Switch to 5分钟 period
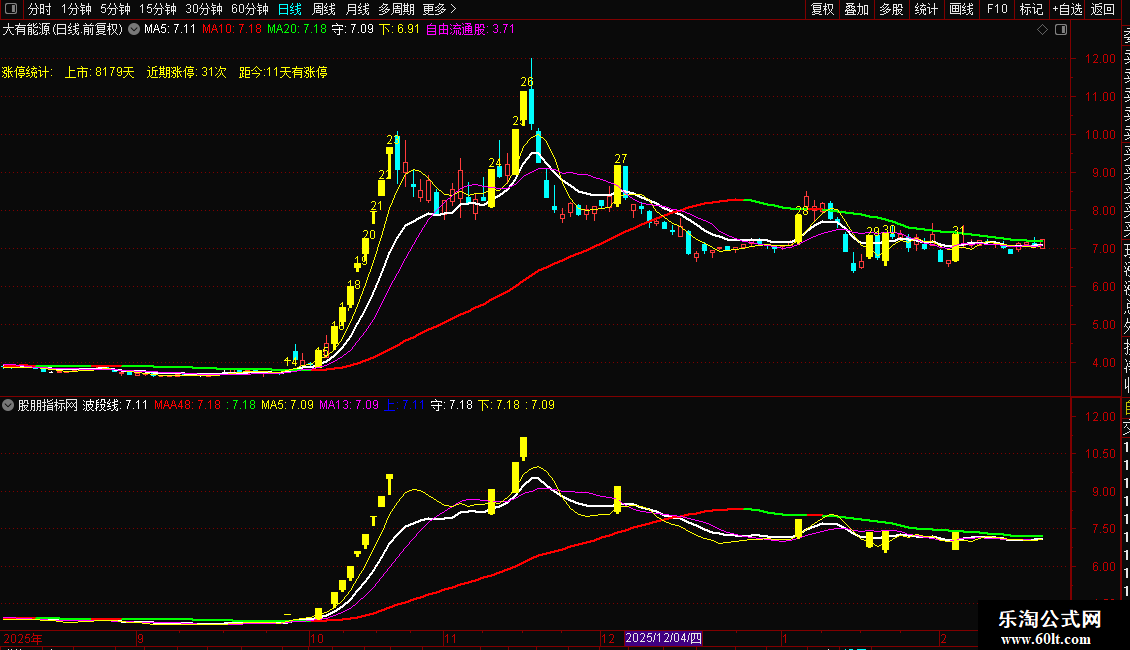This screenshot has width=1130, height=650. 115,9
